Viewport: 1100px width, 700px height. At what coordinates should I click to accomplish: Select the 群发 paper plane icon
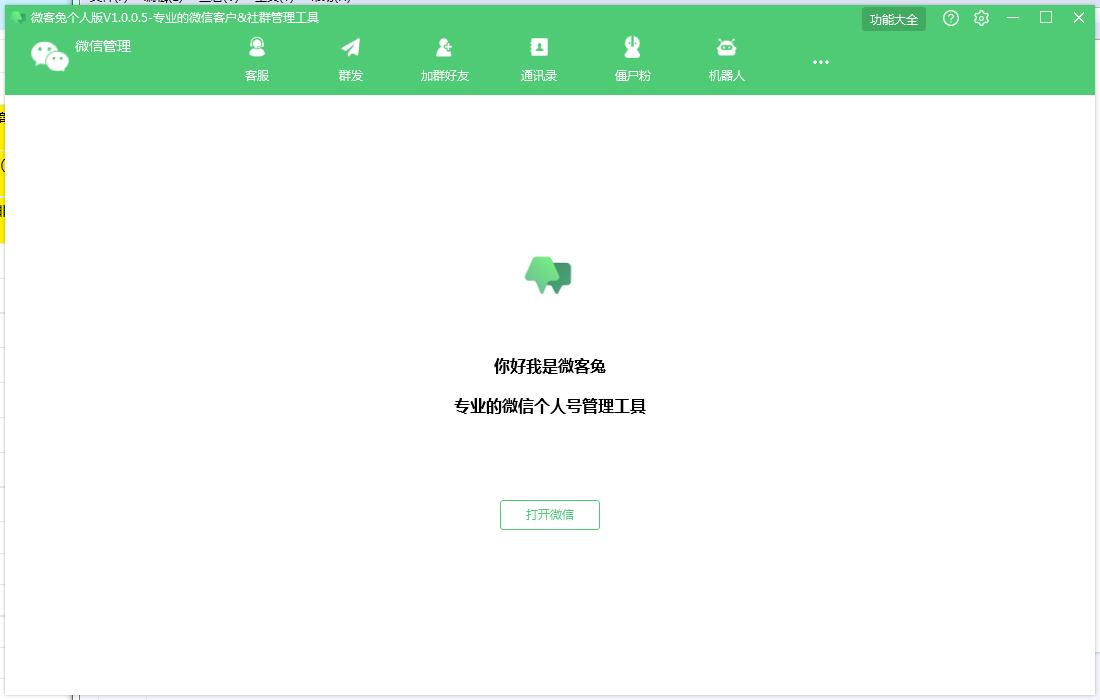(351, 48)
